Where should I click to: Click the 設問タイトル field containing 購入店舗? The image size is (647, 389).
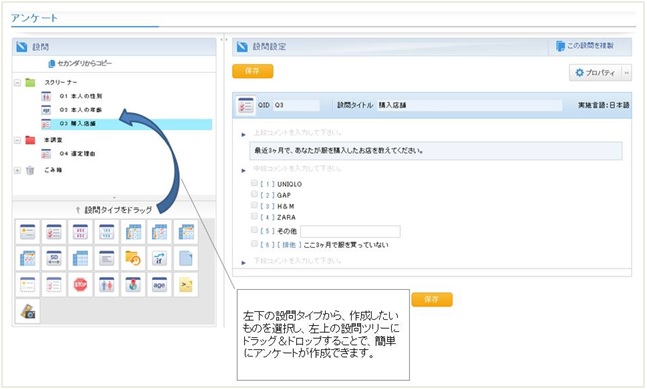470,105
